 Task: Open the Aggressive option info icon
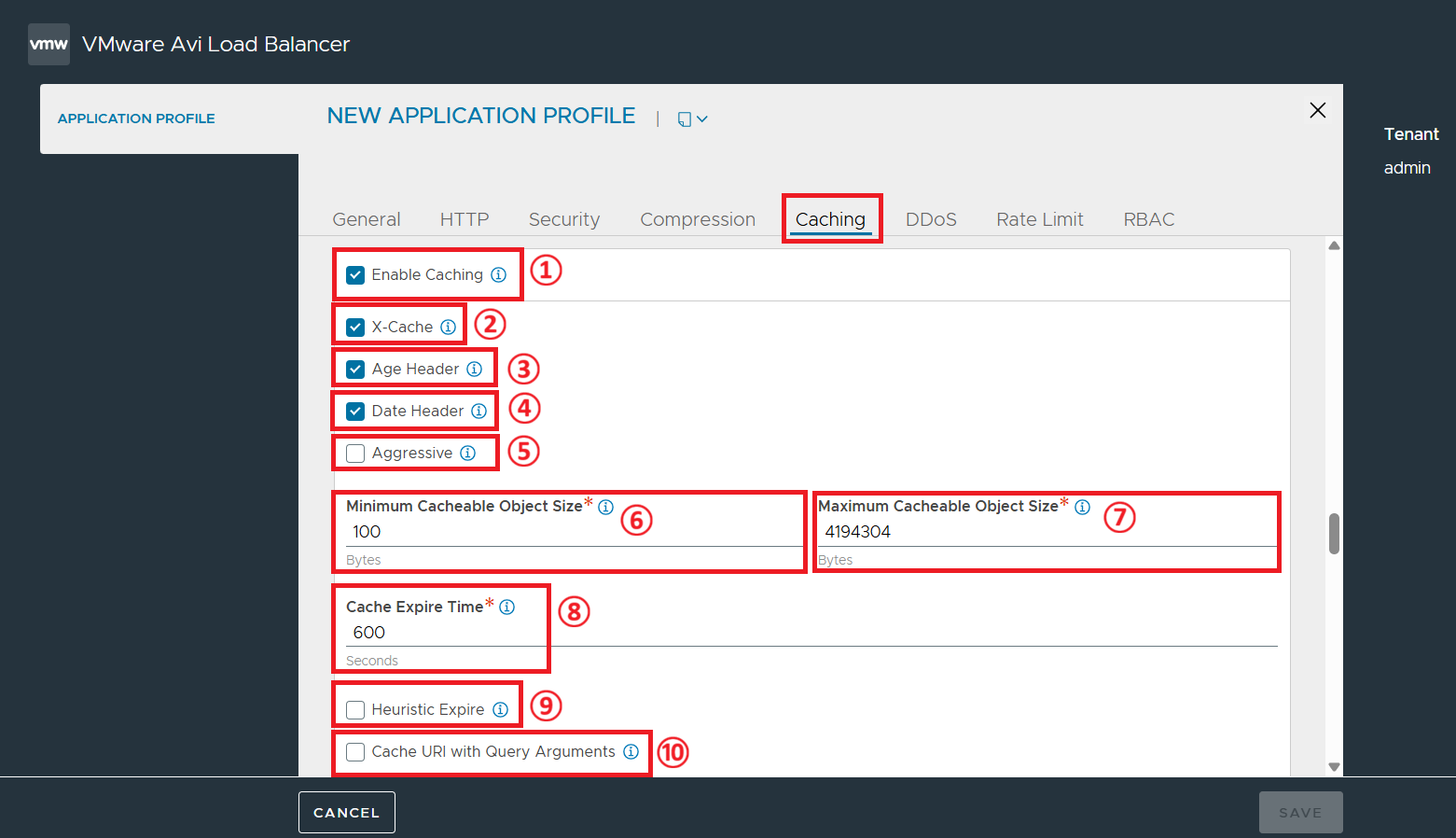(x=468, y=453)
